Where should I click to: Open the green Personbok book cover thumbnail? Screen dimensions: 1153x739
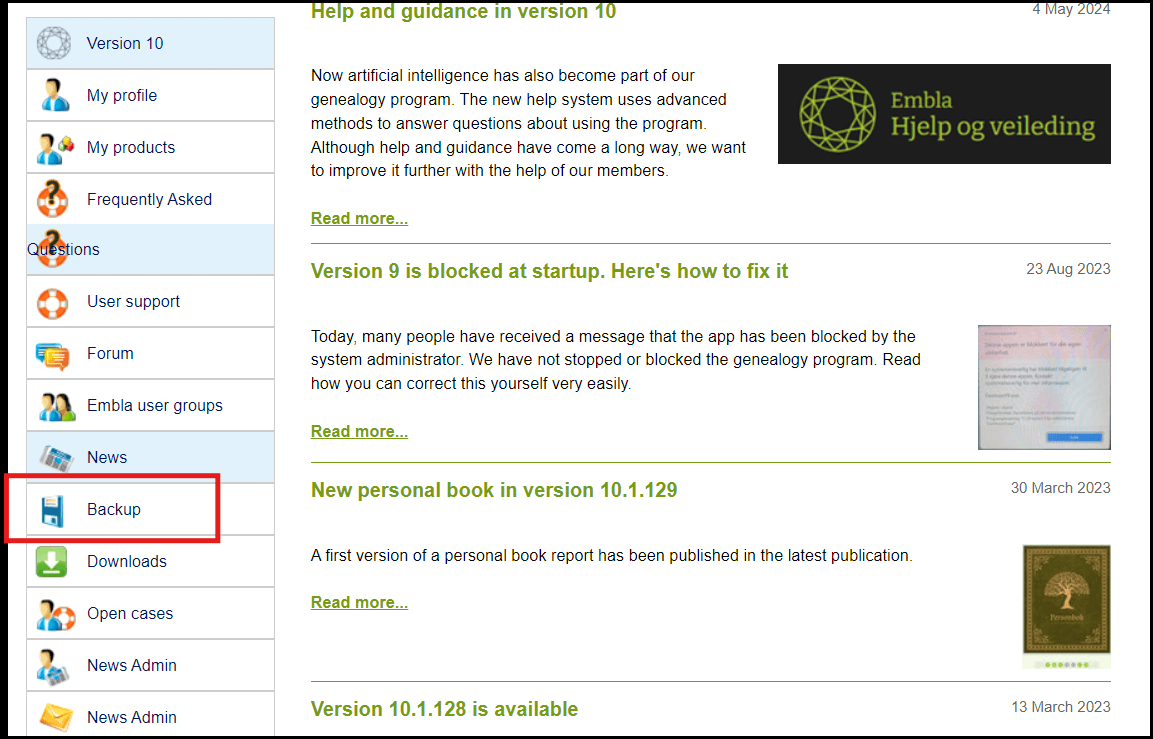point(1066,601)
